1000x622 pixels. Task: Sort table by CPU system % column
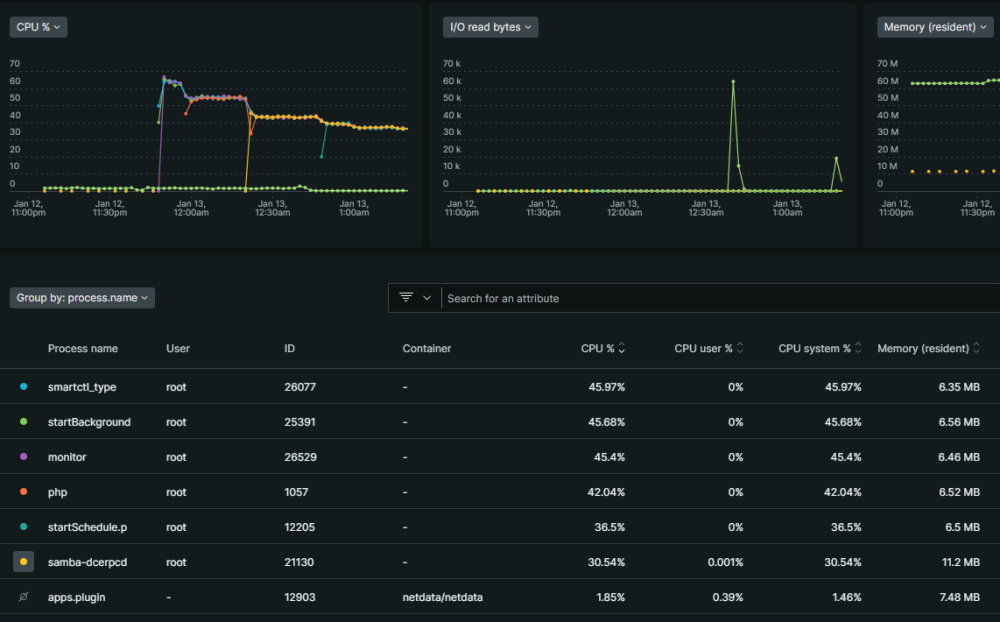(820, 348)
